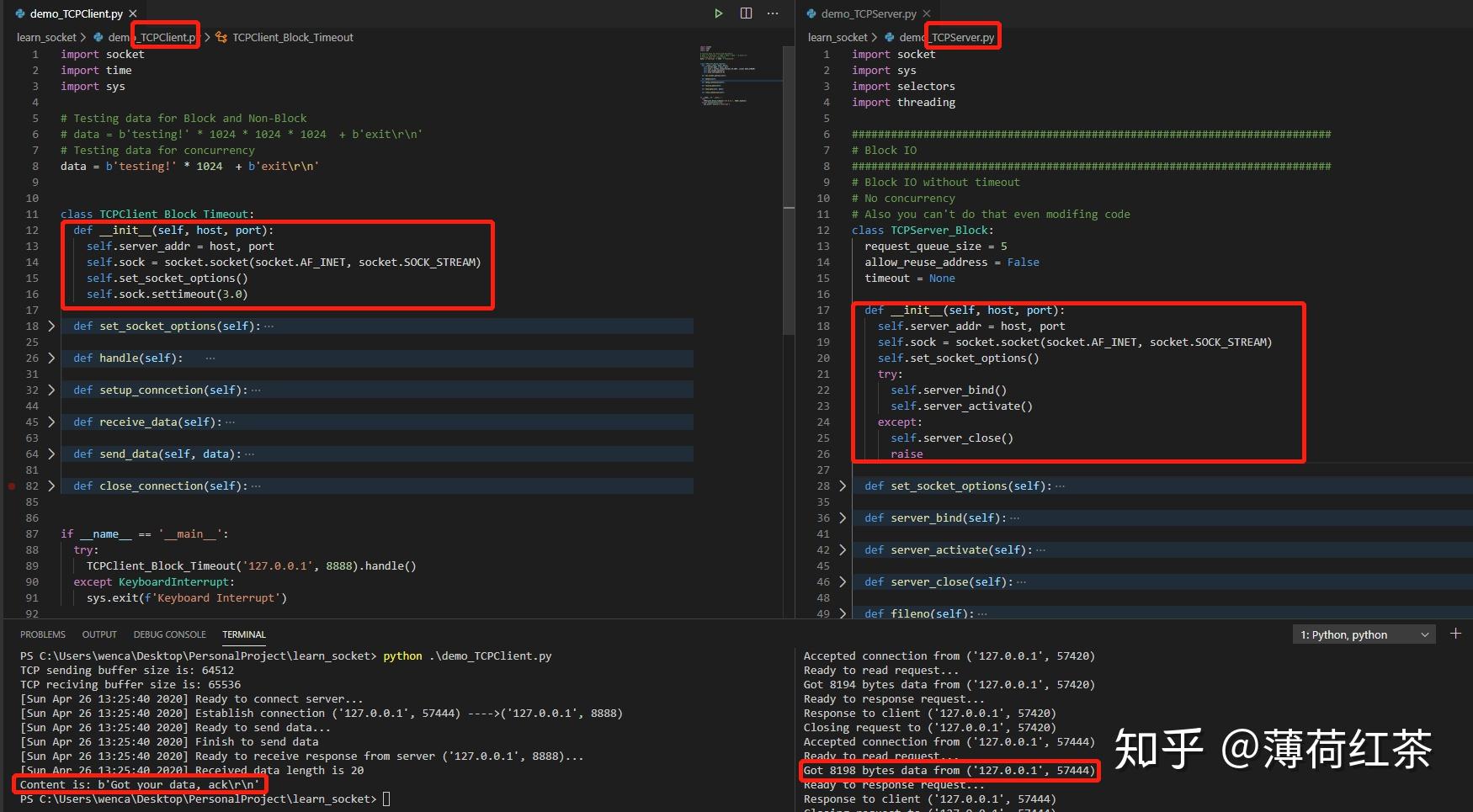
Task: Click learn_socket breadcrumb in client editor
Action: (x=46, y=38)
